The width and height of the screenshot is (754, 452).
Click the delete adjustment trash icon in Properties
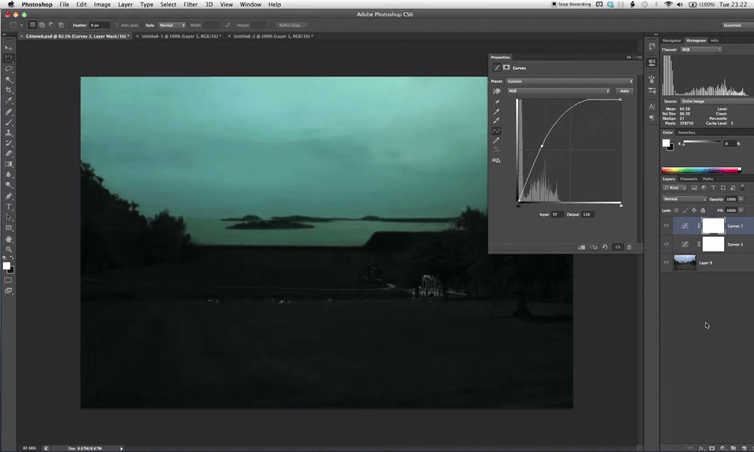pos(630,247)
